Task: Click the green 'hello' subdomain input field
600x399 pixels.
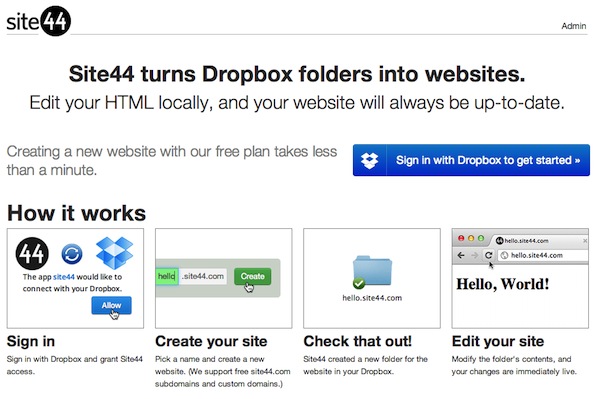Action: coord(167,276)
